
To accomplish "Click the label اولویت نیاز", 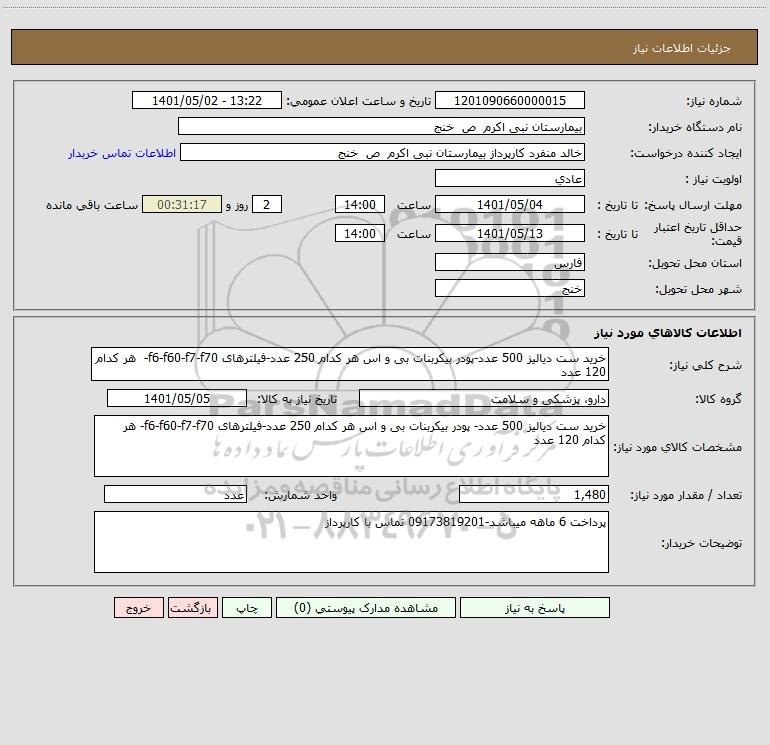I will point(714,179).
